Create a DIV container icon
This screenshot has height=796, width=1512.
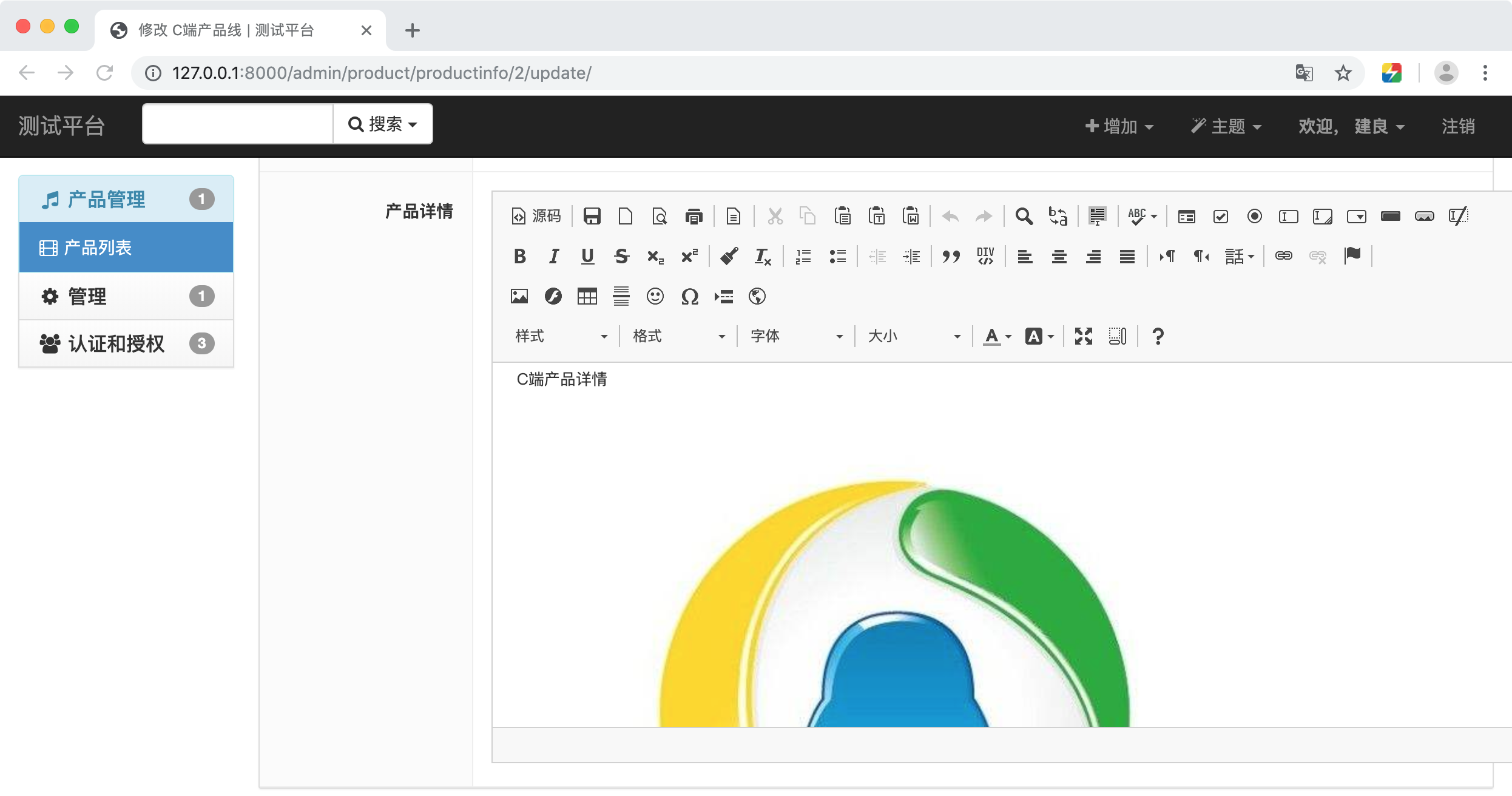[x=985, y=256]
